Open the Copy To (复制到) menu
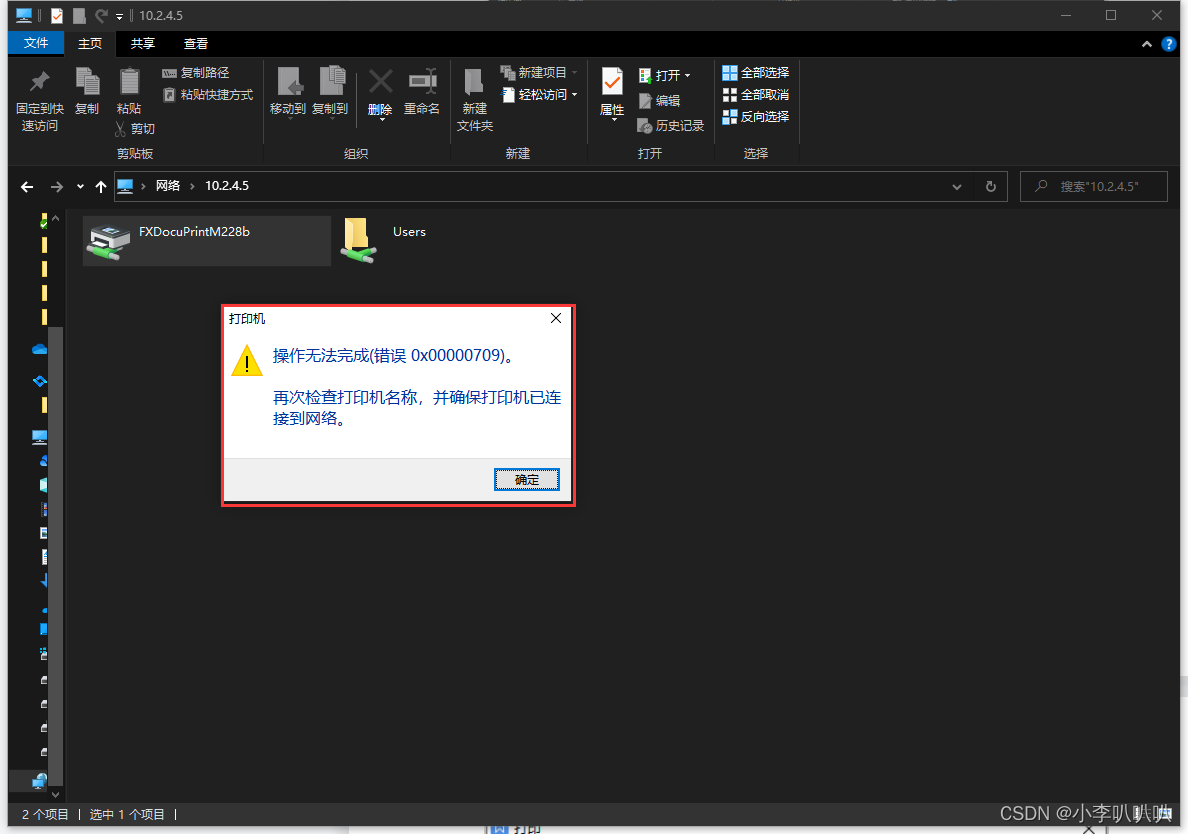The image size is (1188, 834). coord(330,92)
